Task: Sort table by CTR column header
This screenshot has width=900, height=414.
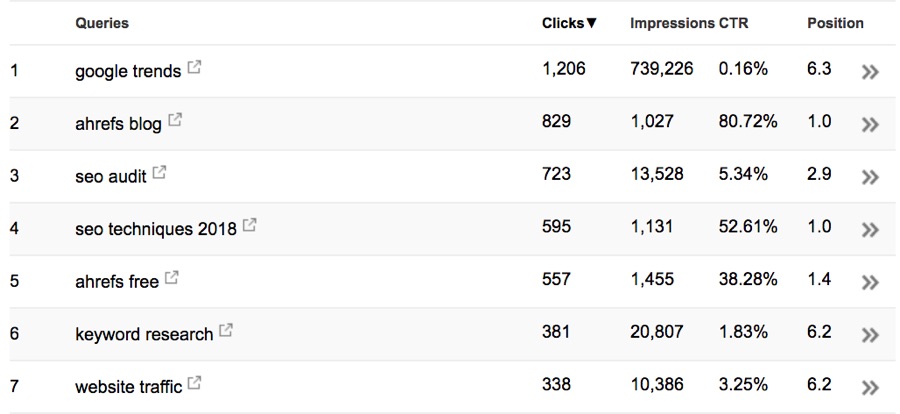Action: point(734,24)
